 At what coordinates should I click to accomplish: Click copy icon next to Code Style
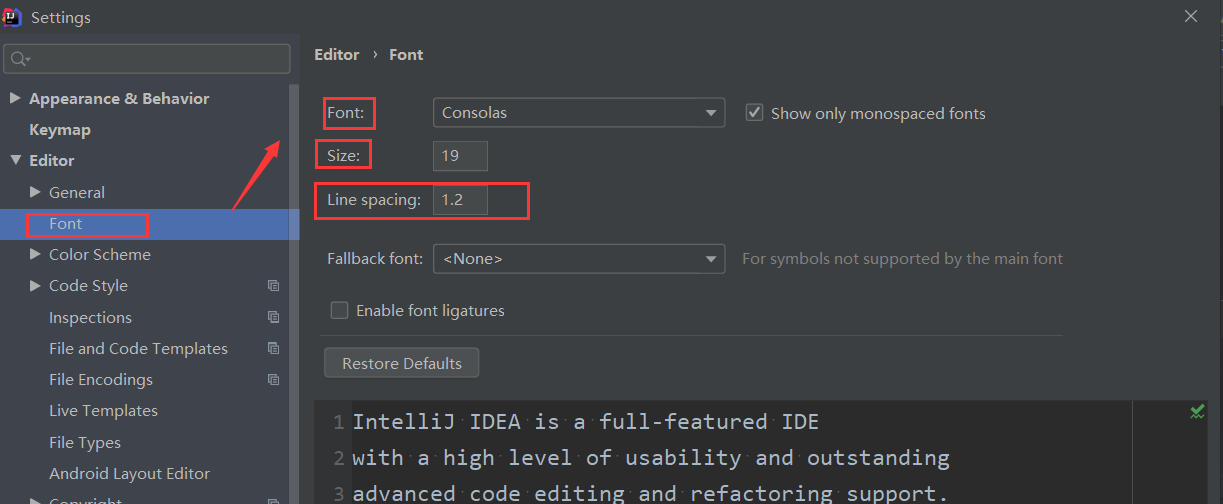point(273,286)
